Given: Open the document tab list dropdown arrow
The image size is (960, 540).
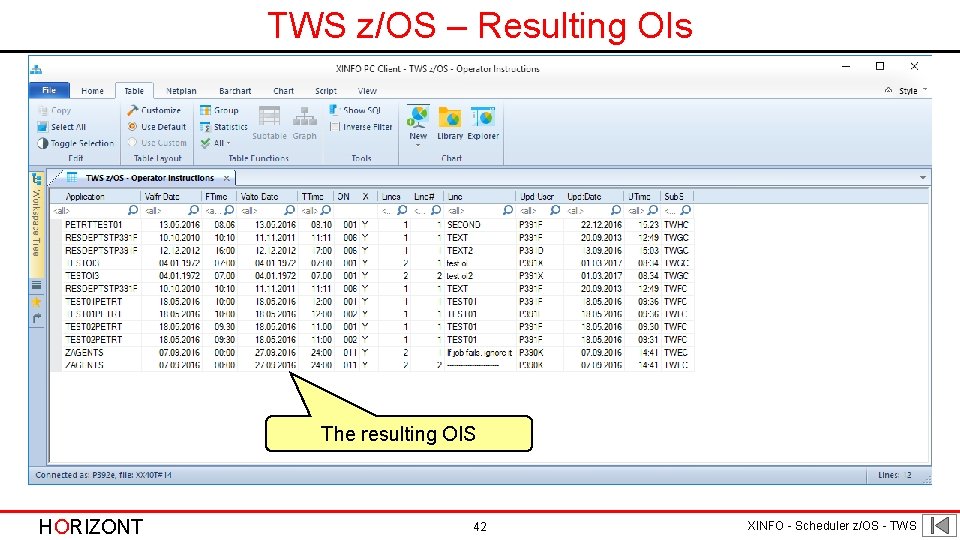Looking at the screenshot, I should [x=922, y=178].
